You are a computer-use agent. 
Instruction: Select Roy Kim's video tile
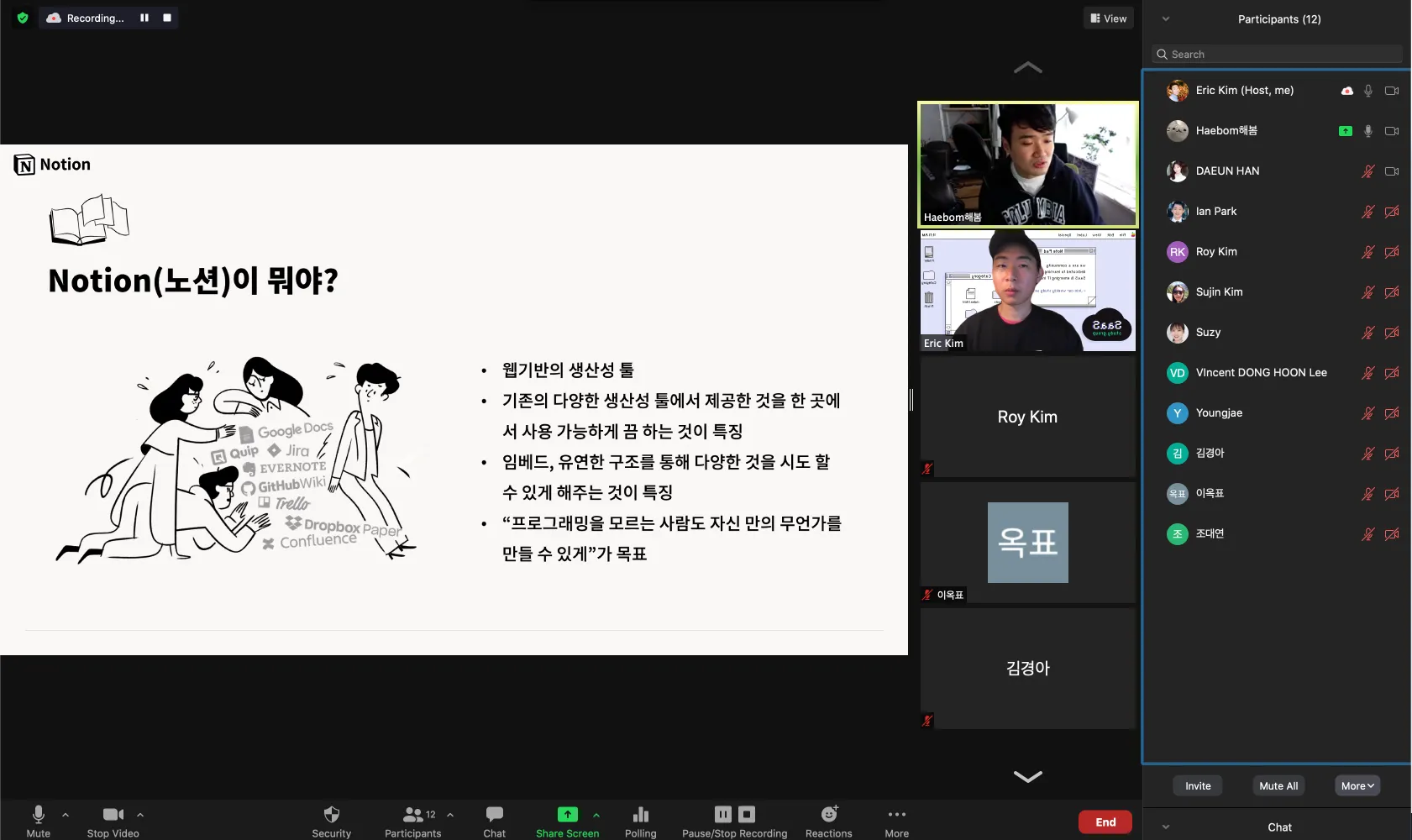pyautogui.click(x=1028, y=417)
